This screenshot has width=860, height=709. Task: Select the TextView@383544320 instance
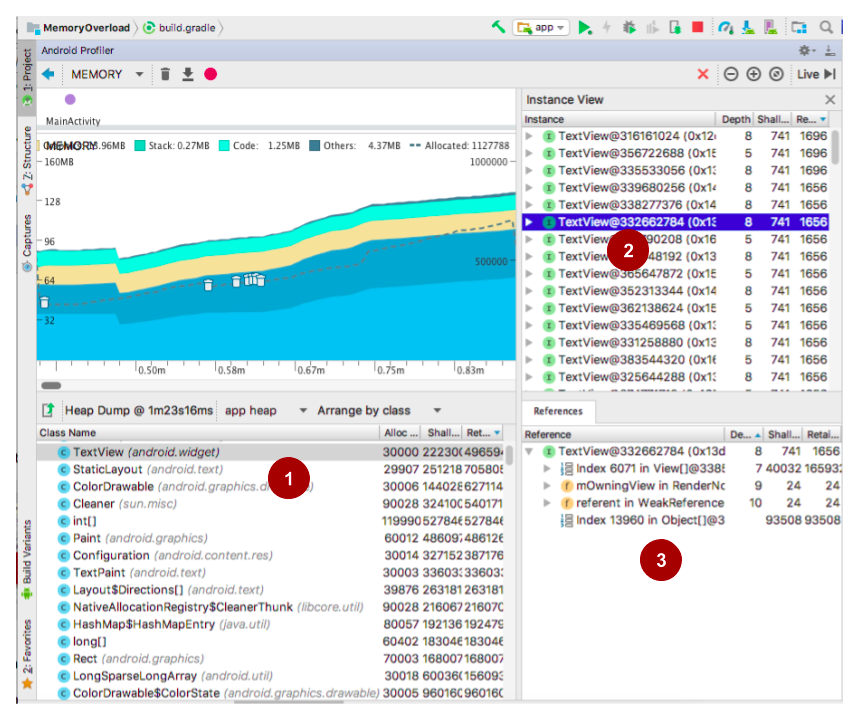[676, 360]
